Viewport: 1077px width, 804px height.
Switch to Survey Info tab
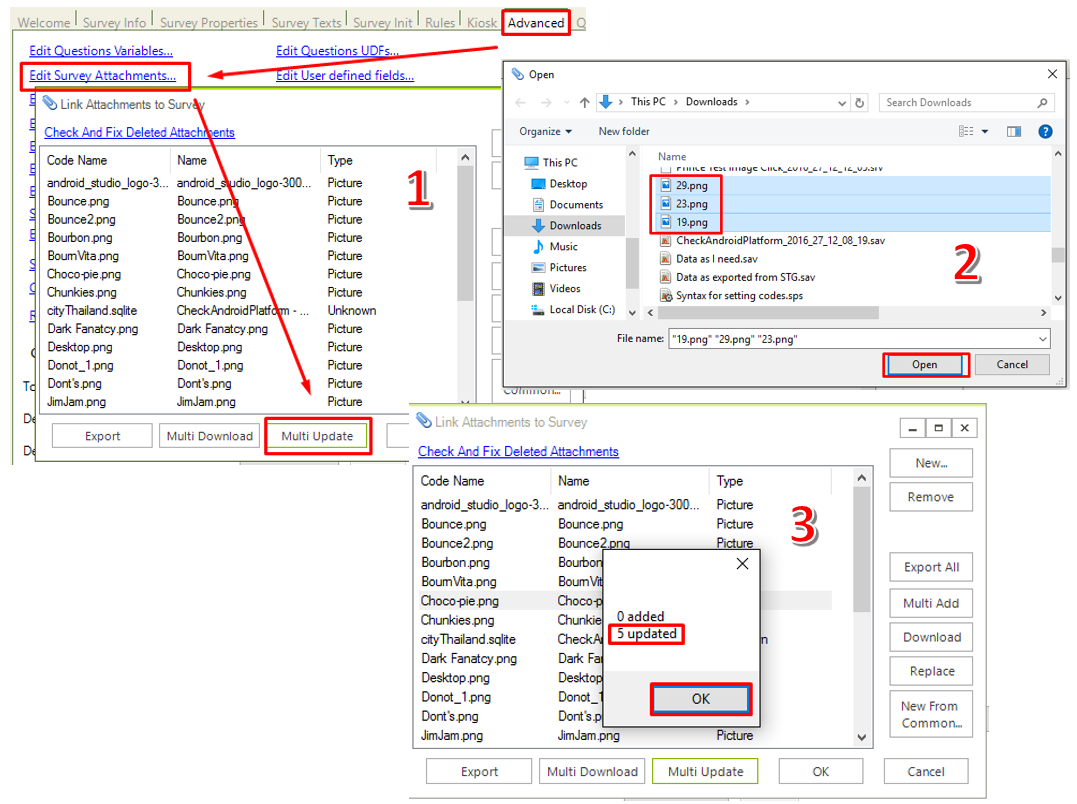pyautogui.click(x=114, y=23)
